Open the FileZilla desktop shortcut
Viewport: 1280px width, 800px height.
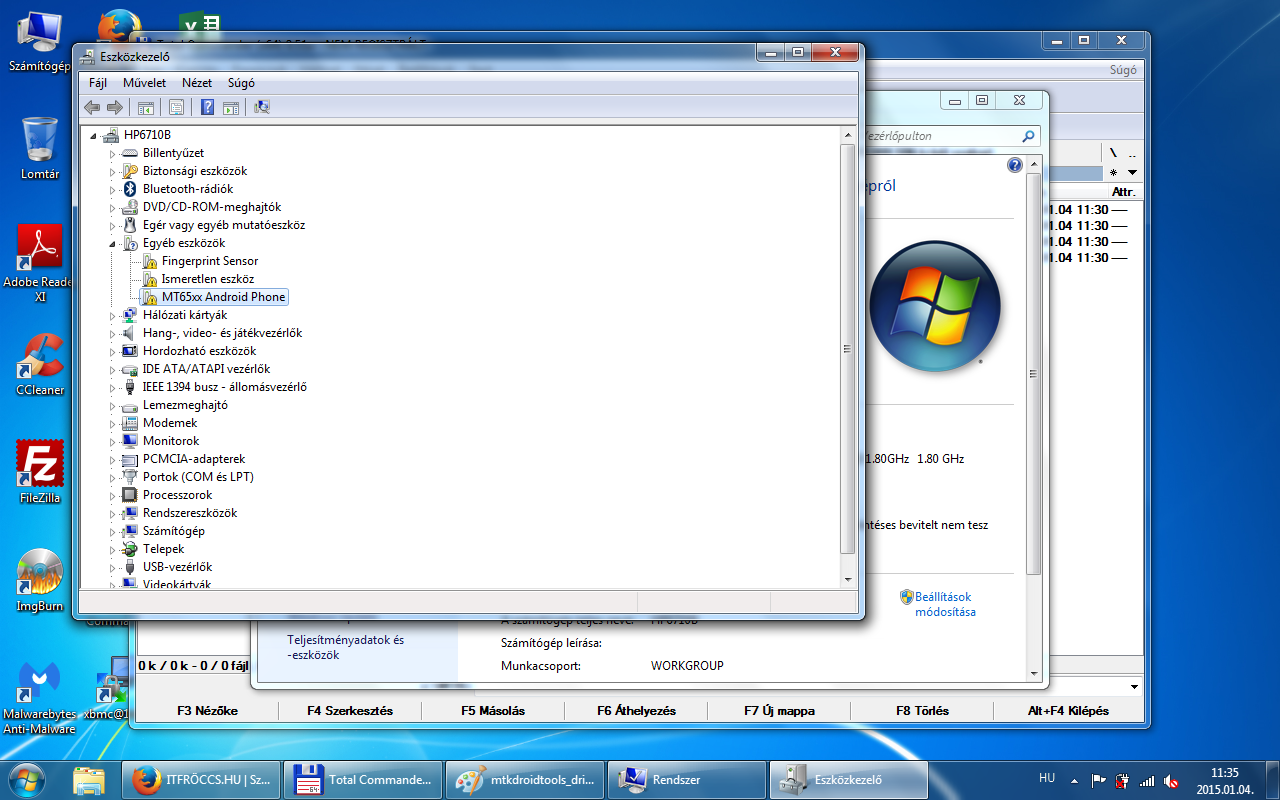pos(40,471)
